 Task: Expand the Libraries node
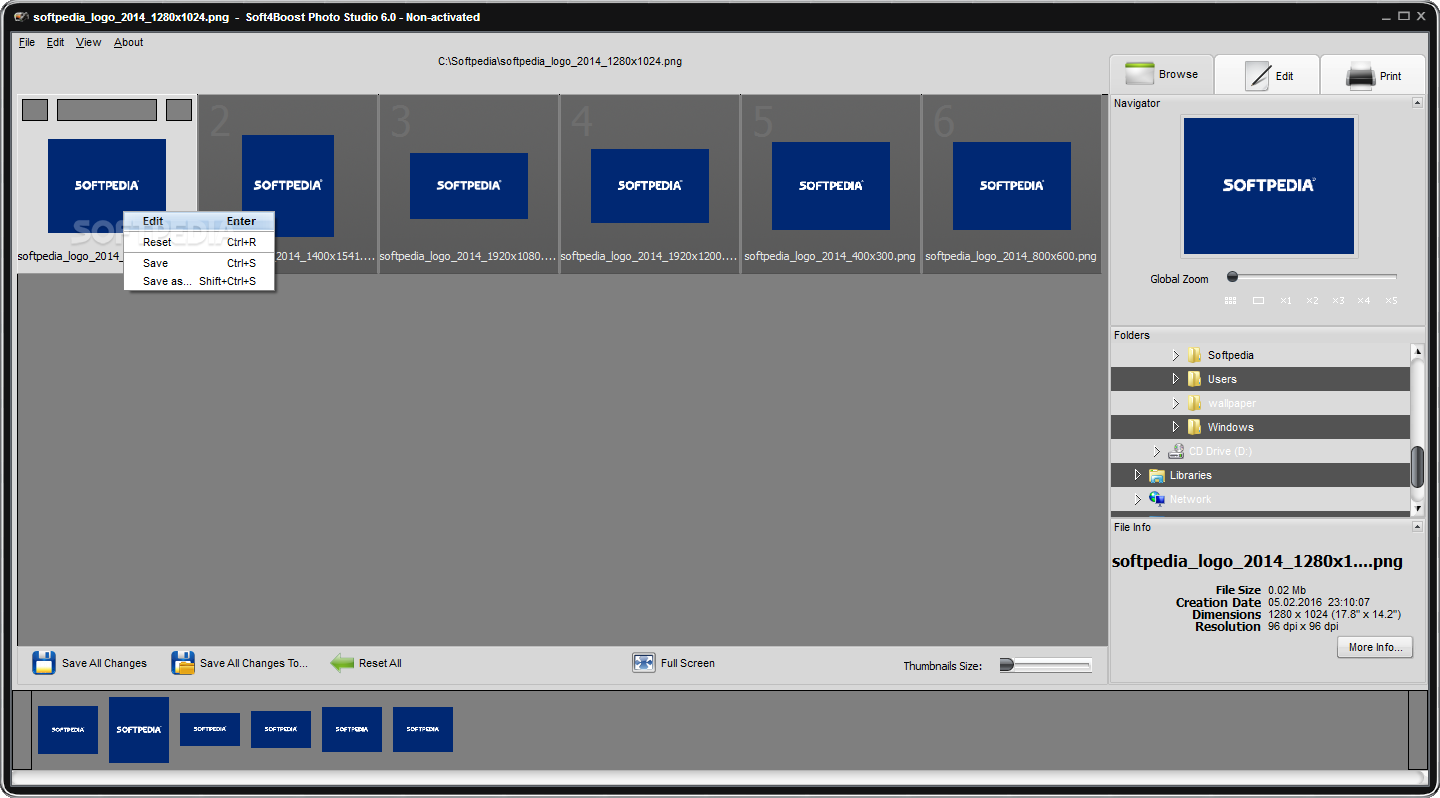tap(1137, 475)
